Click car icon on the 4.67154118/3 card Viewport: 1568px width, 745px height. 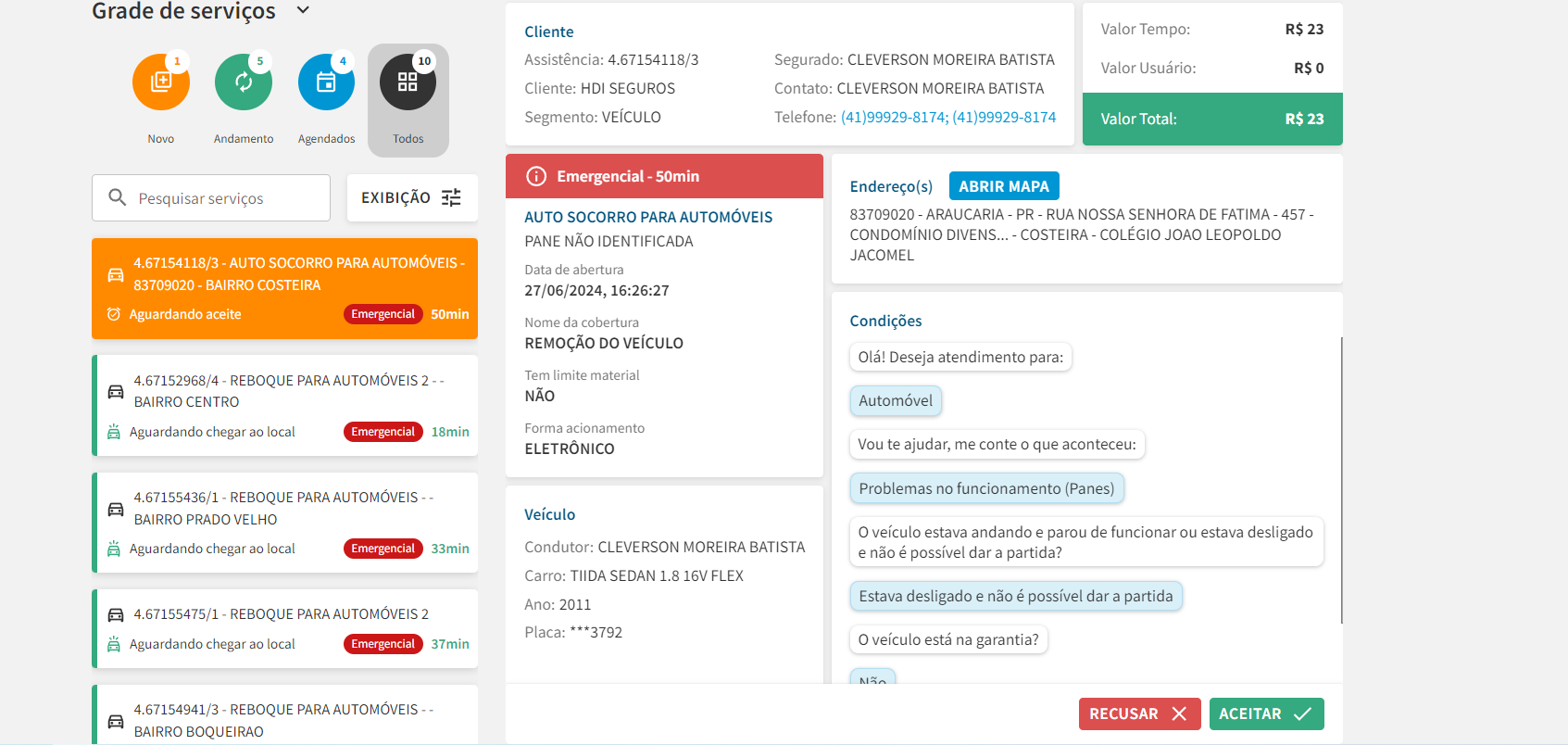click(x=116, y=274)
